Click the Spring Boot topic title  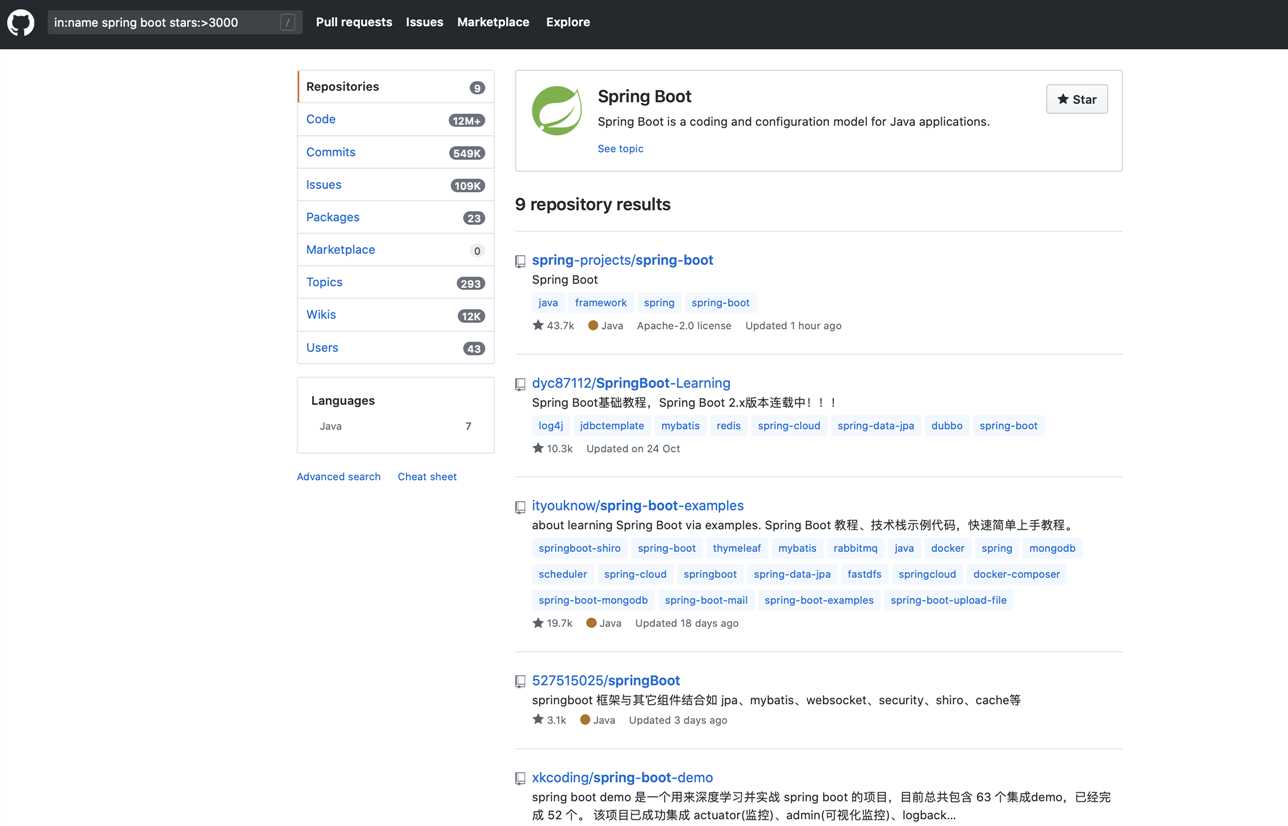645,97
